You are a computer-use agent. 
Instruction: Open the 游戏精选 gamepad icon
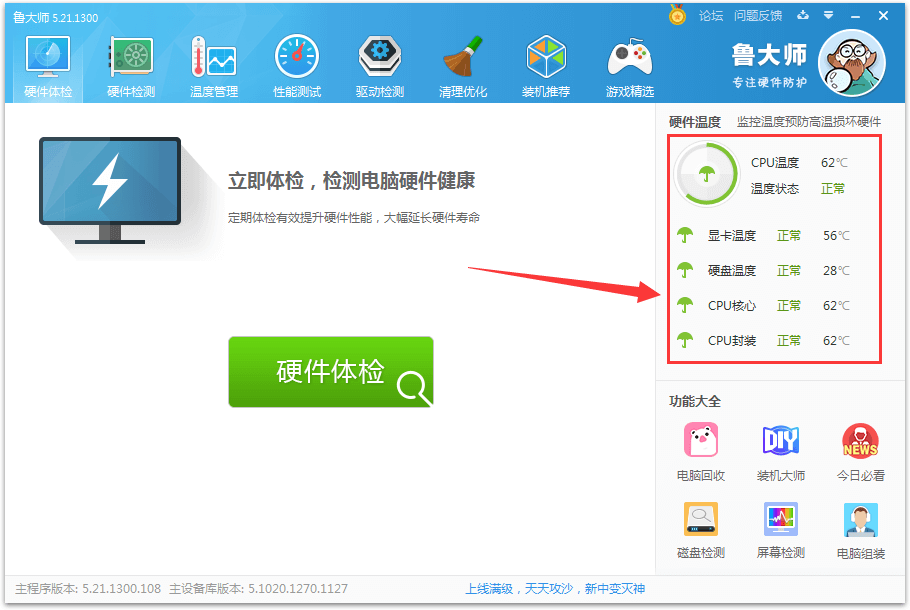pyautogui.click(x=630, y=67)
